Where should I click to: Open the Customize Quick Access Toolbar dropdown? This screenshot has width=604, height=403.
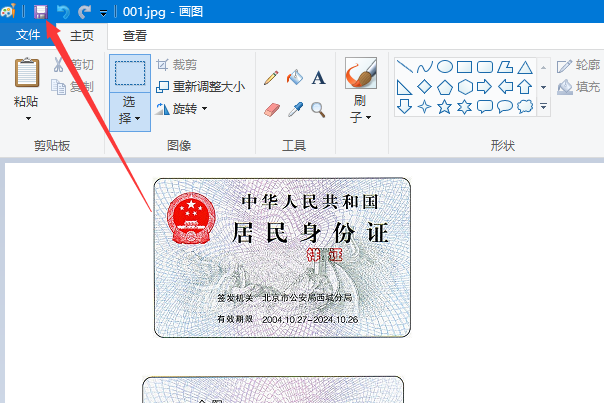point(103,13)
